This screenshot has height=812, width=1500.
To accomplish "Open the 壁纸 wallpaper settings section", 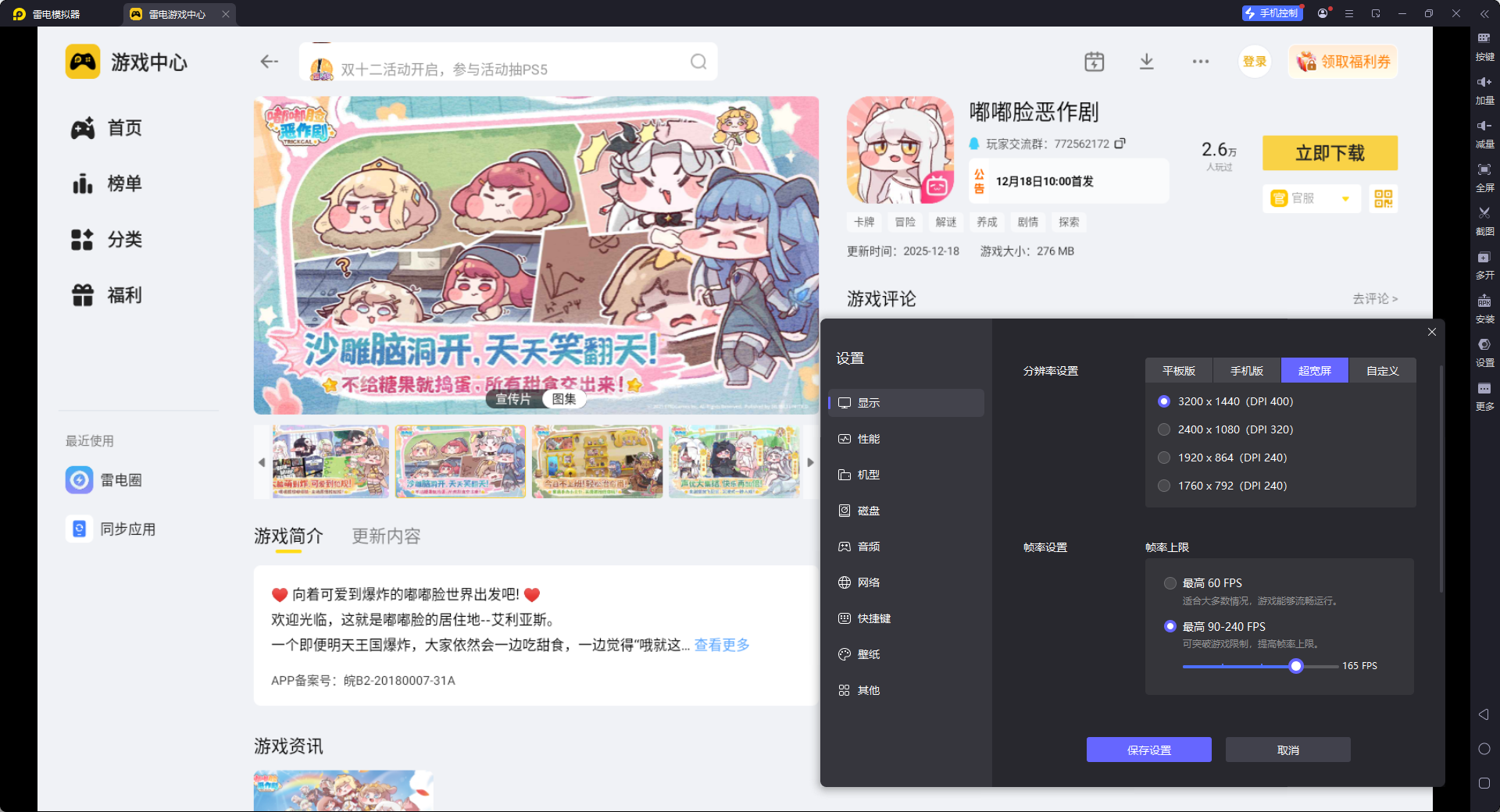I will pyautogui.click(x=867, y=654).
